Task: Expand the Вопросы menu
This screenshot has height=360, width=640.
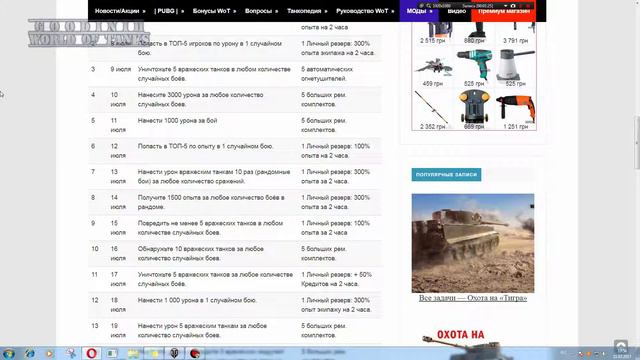Action: [261, 11]
